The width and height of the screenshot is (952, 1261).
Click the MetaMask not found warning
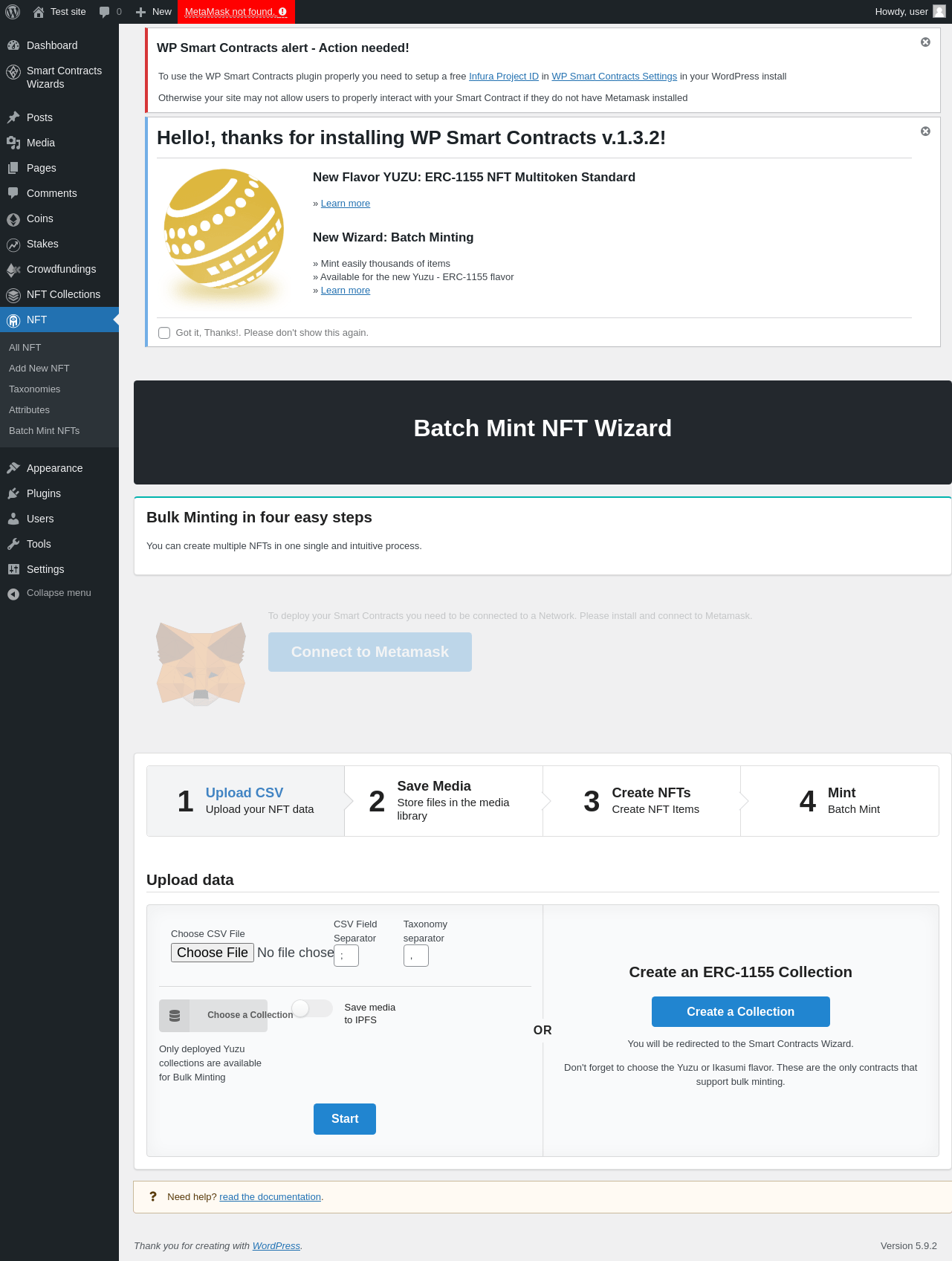point(236,12)
